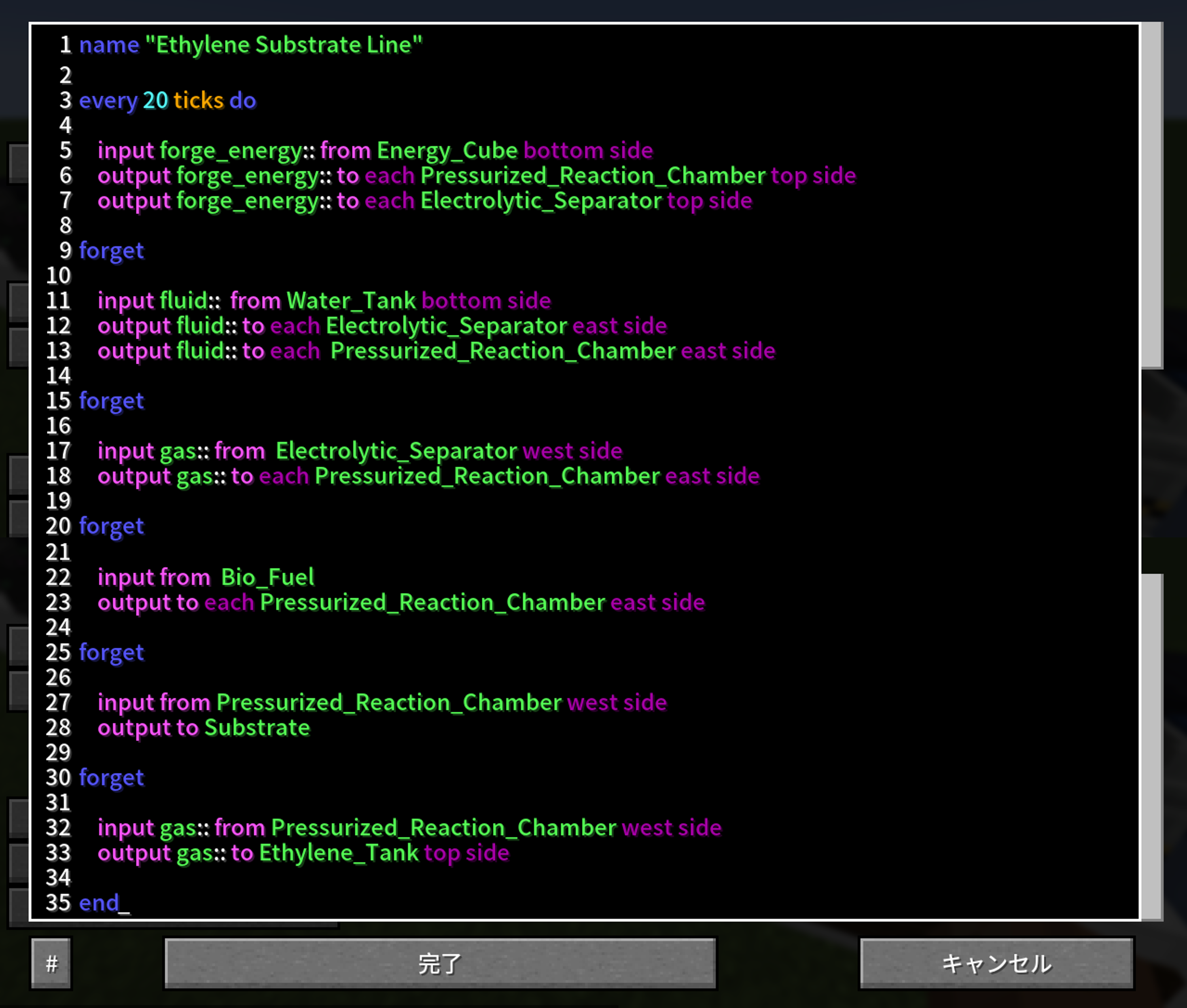
Task: Click "west side" on line 17
Action: [572, 452]
